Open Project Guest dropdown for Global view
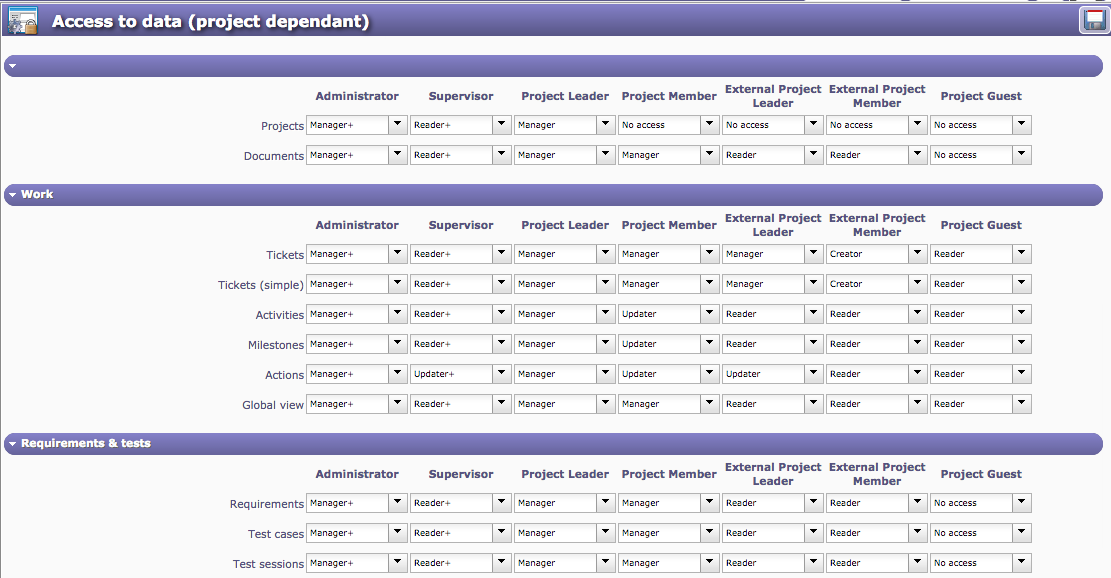Image resolution: width=1111 pixels, height=578 pixels. pos(1021,404)
